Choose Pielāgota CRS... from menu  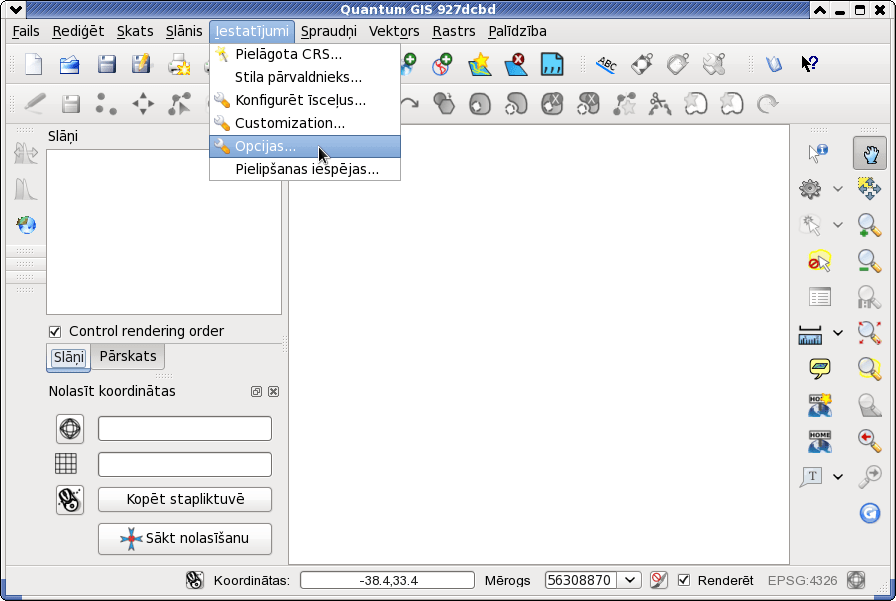pyautogui.click(x=305, y=54)
